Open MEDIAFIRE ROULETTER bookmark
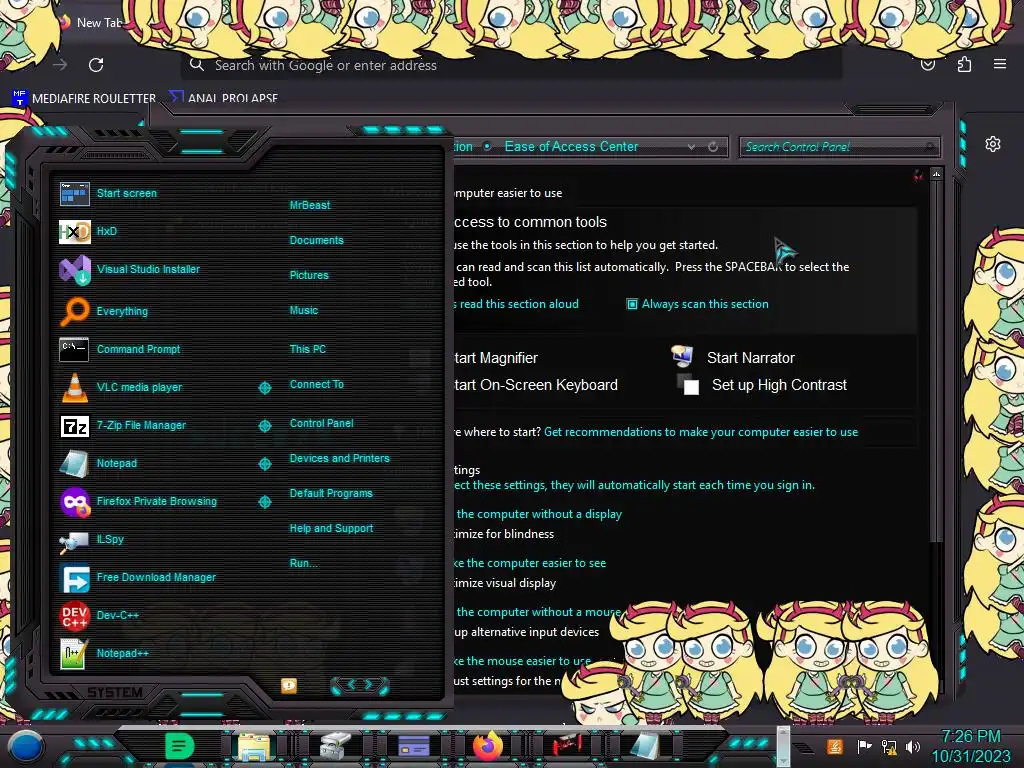This screenshot has height=768, width=1024. [84, 99]
